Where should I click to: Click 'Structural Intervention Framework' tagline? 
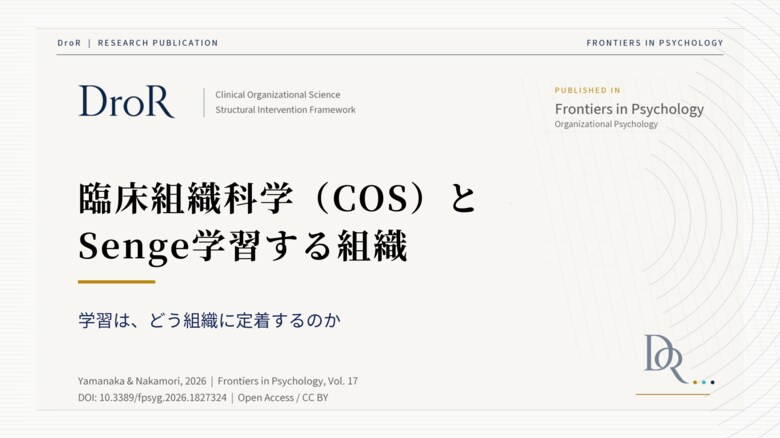[286, 110]
